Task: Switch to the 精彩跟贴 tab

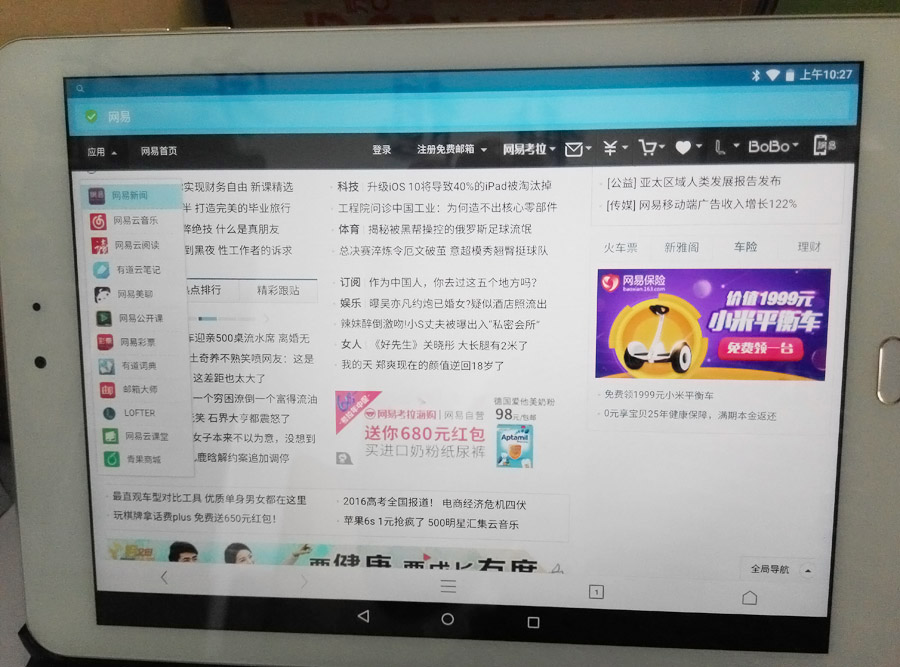Action: coord(278,290)
